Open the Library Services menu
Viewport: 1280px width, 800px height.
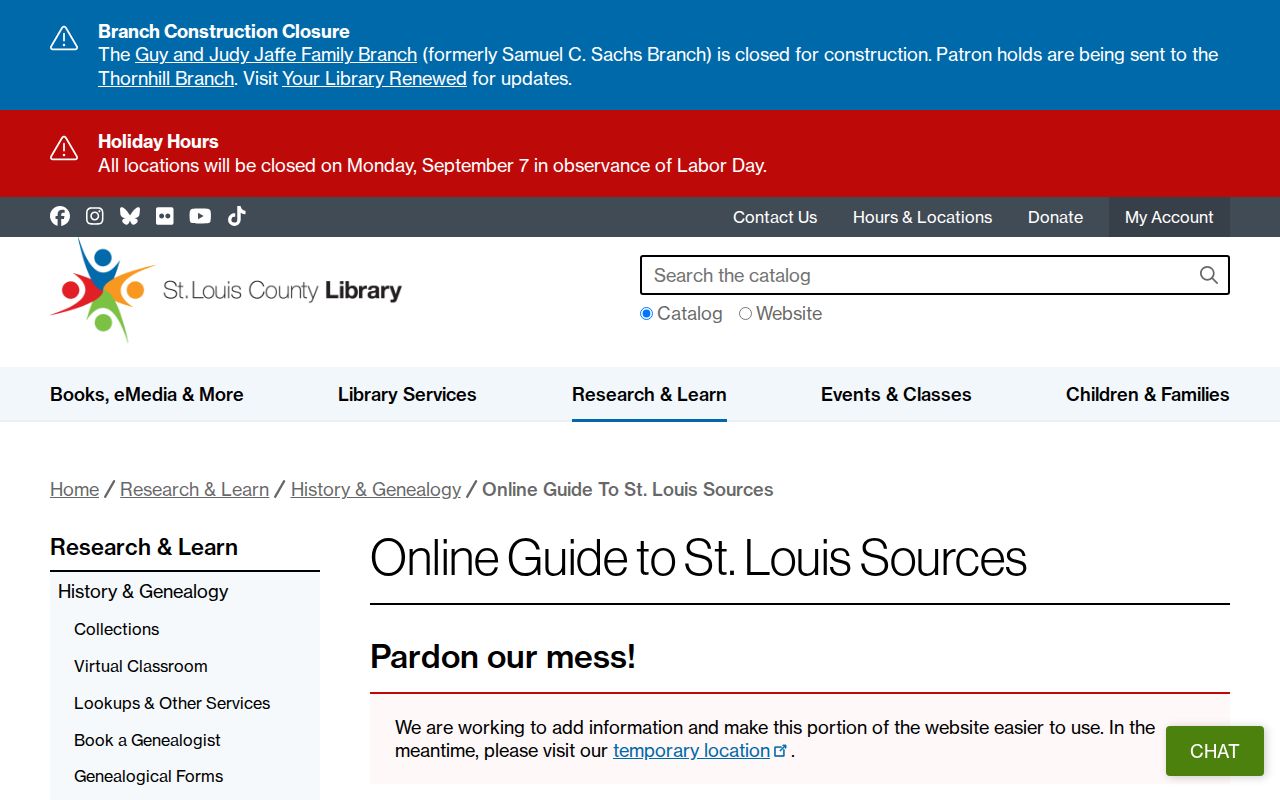click(407, 394)
